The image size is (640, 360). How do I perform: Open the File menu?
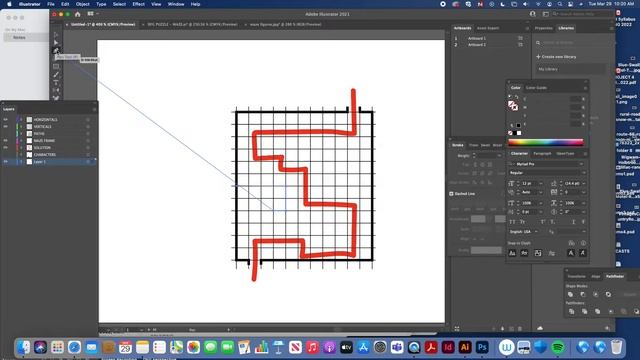(x=51, y=4)
